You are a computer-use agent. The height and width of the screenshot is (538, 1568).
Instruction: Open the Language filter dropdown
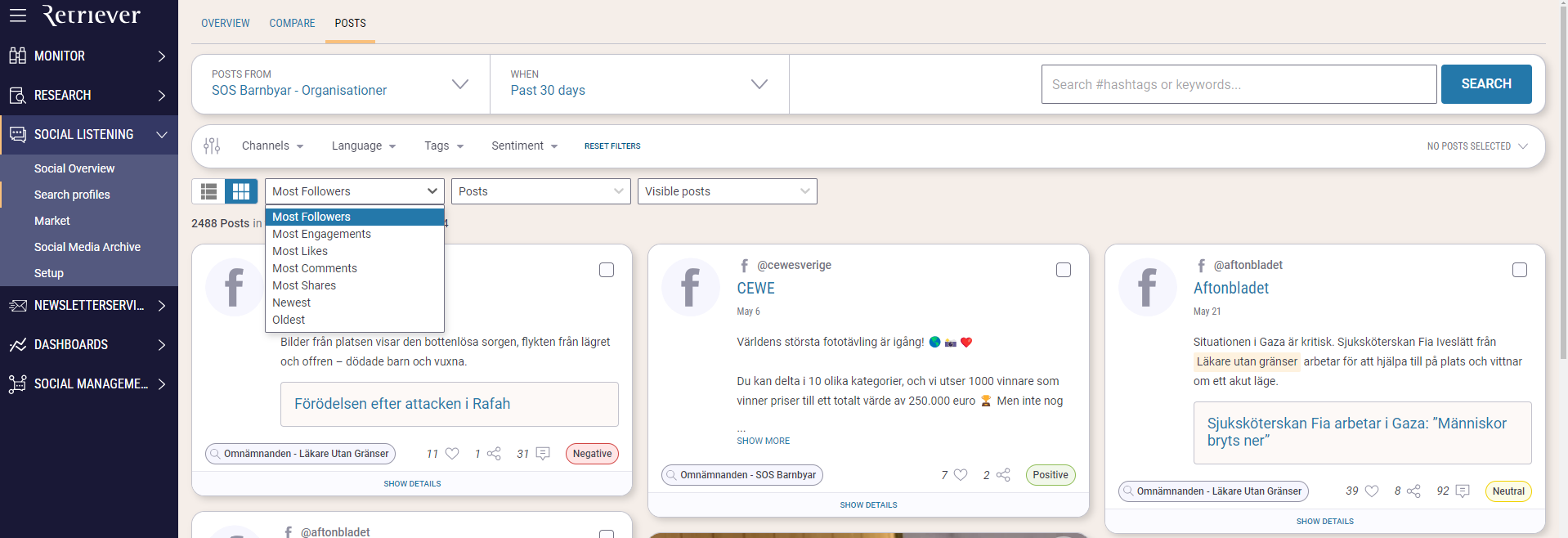(x=364, y=146)
